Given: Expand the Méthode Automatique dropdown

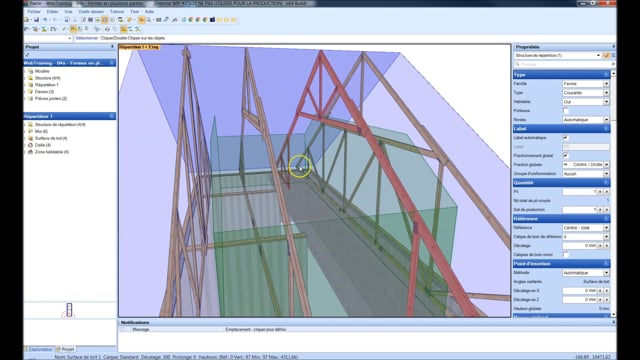Looking at the screenshot, I should [x=586, y=273].
